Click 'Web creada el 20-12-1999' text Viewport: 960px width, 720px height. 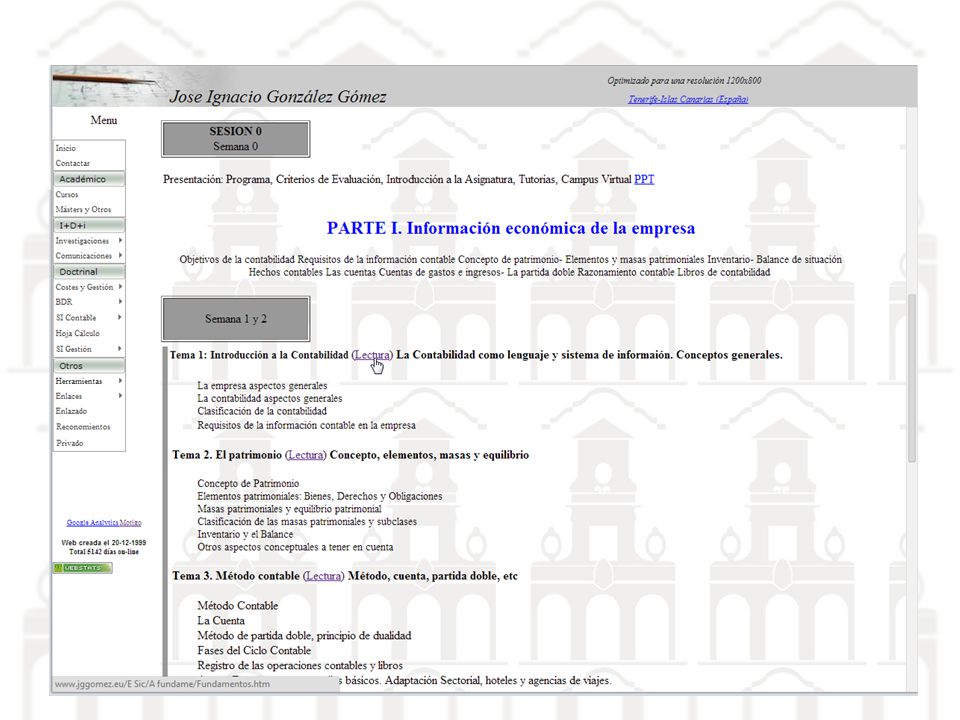coord(103,543)
